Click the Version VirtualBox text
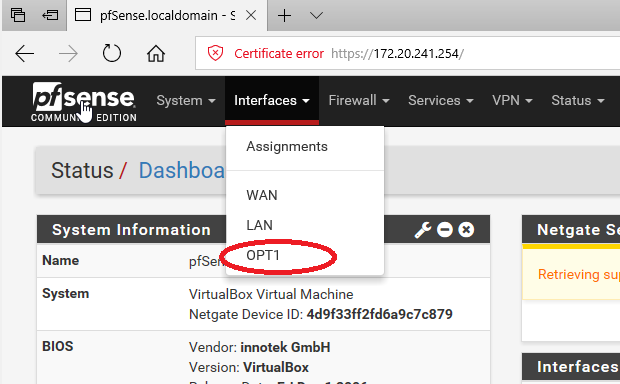Viewport: 620px width, 384px height. coord(249,367)
